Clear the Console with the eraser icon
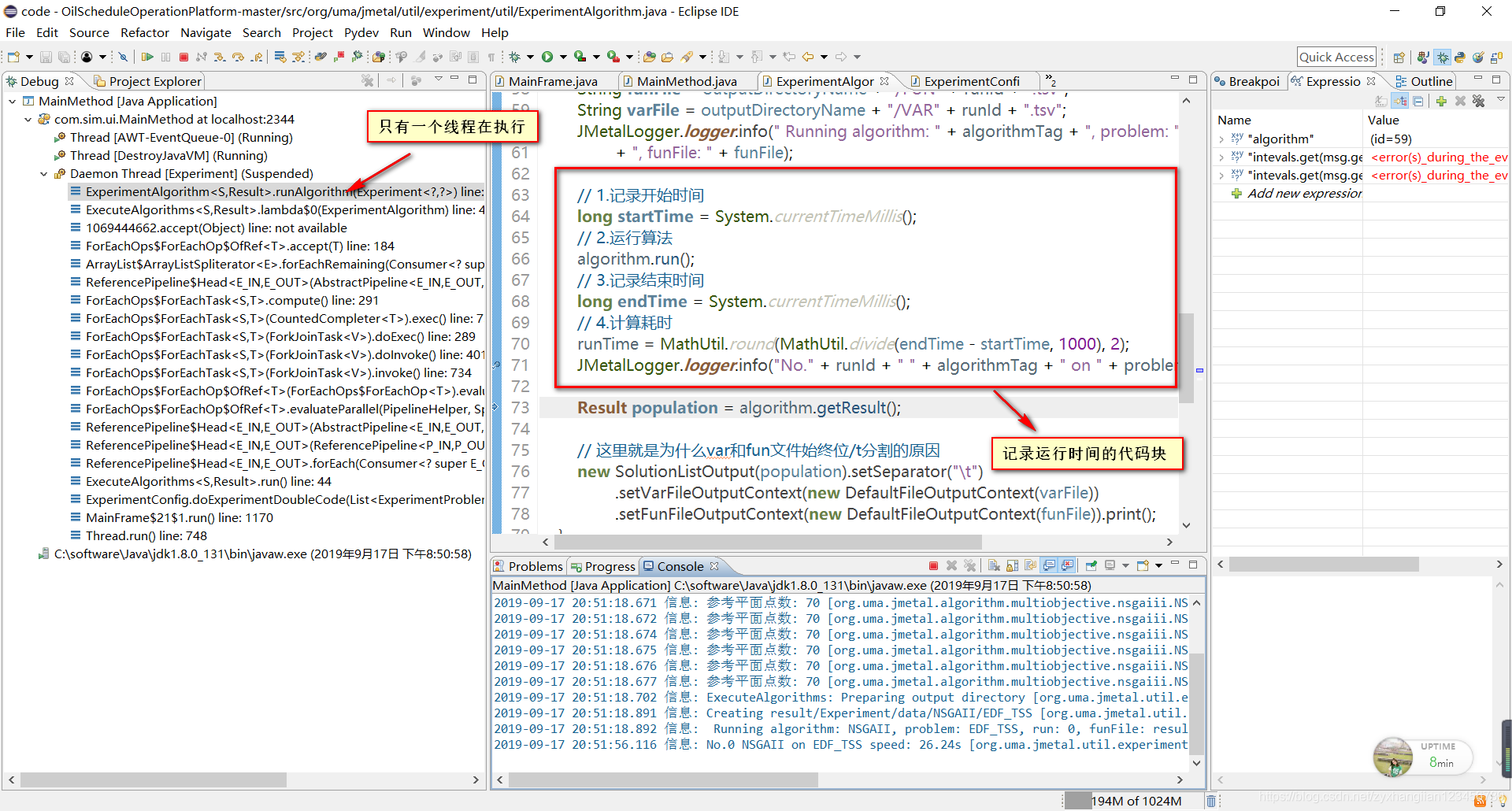The height and width of the screenshot is (811, 1512). pos(994,565)
